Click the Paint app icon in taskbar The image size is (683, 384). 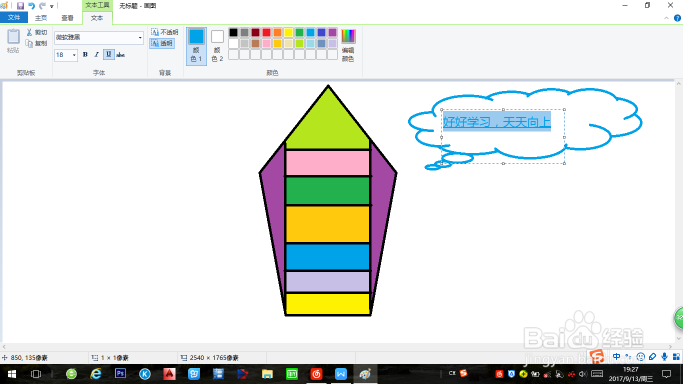point(365,374)
